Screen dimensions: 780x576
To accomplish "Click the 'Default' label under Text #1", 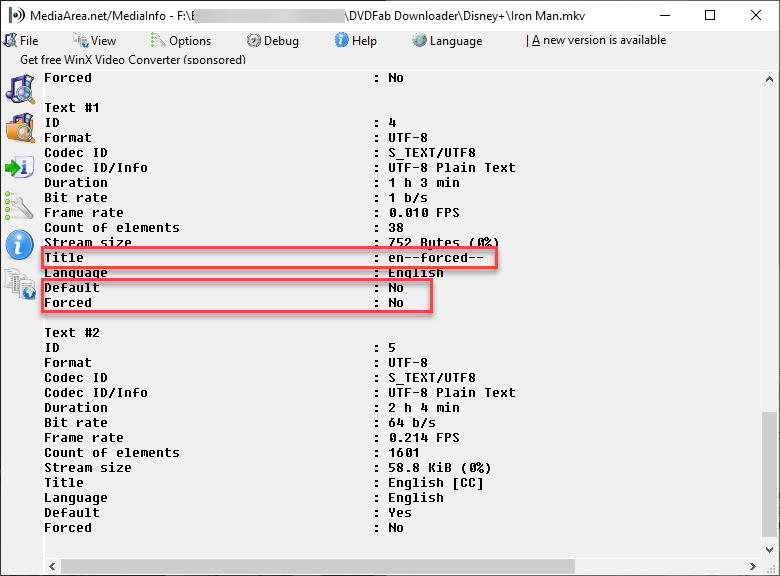I will [x=72, y=288].
